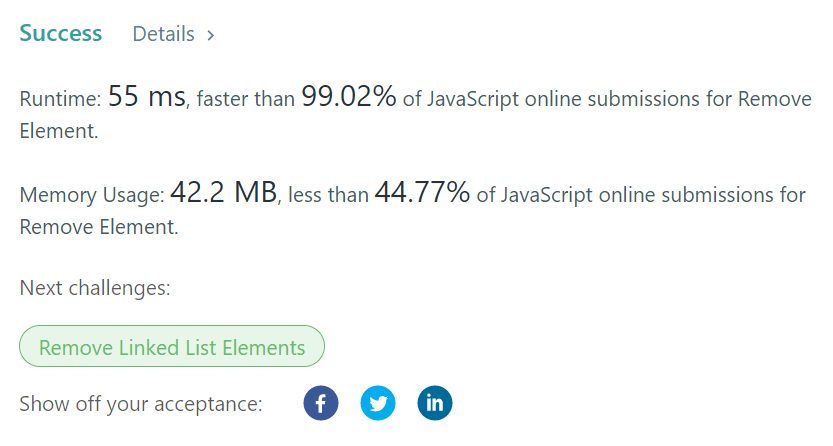Click the Show off your acceptance label
This screenshot has width=833, height=446.
(140, 405)
